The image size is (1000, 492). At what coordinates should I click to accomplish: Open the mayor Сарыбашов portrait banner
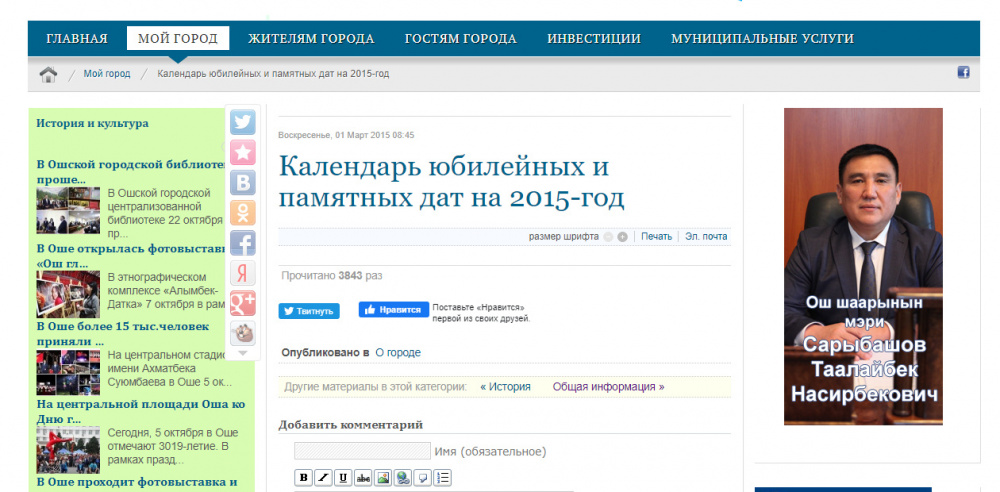863,268
